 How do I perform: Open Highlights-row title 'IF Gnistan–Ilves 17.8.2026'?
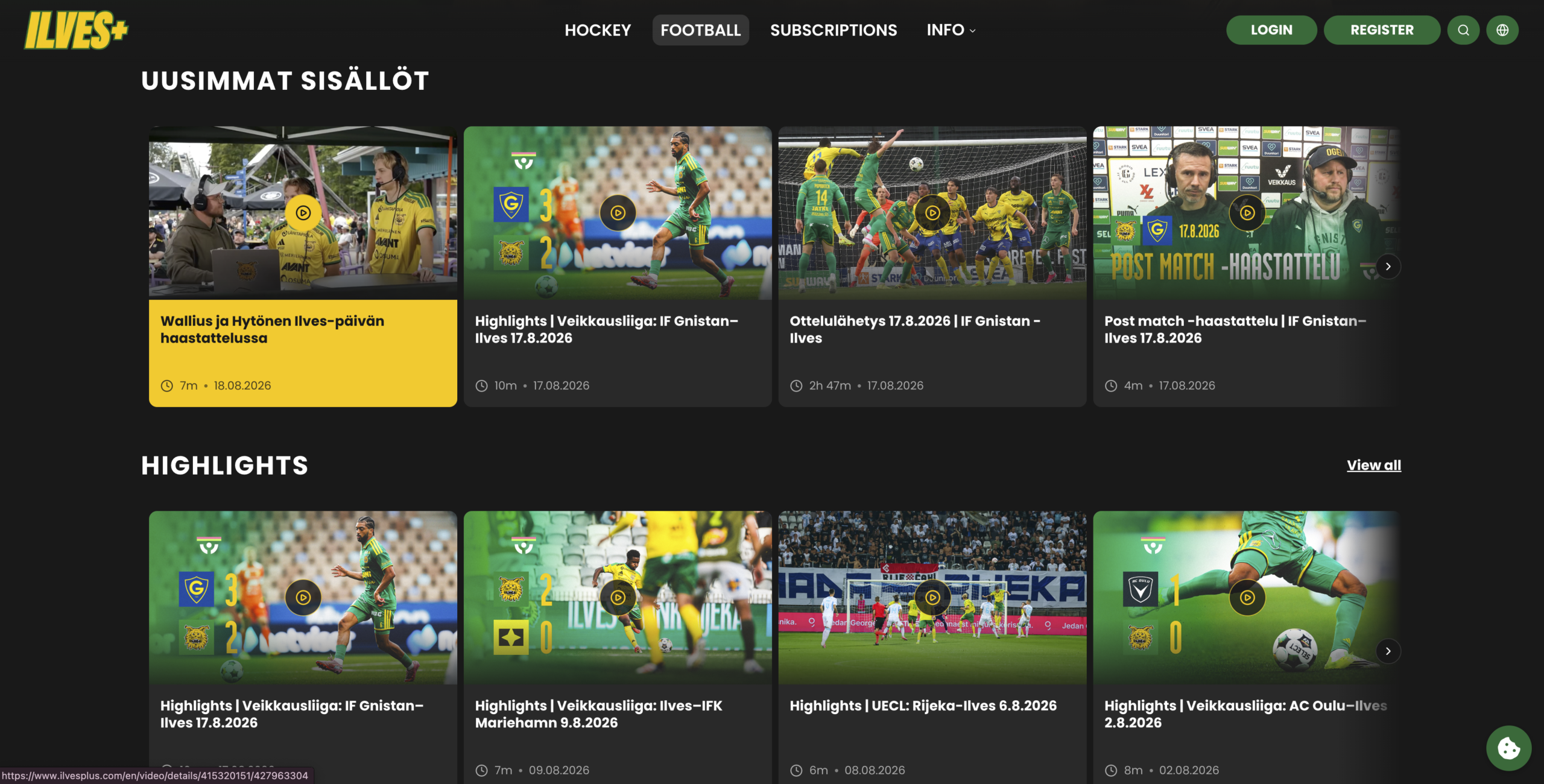tap(292, 714)
